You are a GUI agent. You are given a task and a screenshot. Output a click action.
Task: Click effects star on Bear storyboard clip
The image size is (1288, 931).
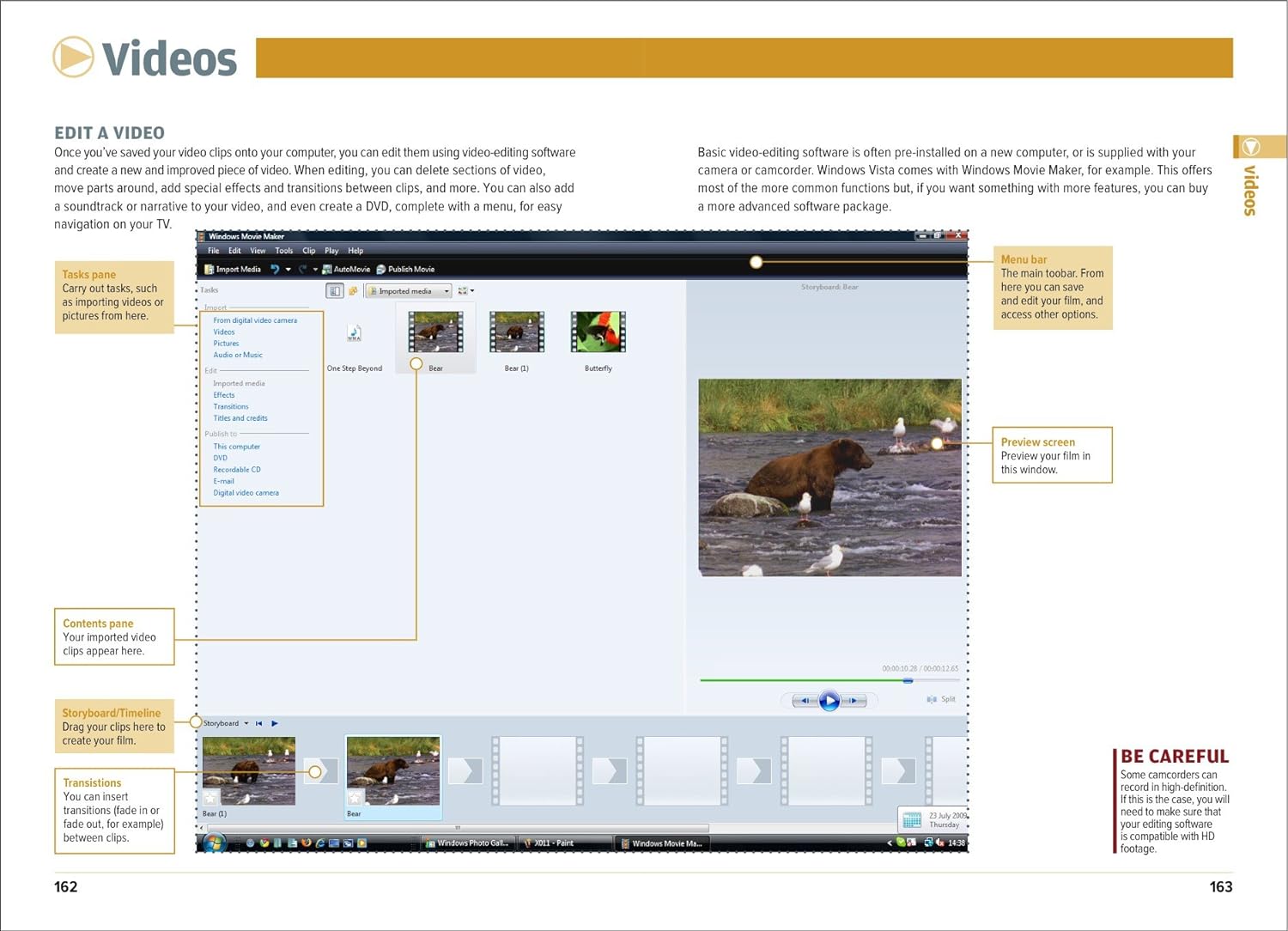coord(355,798)
